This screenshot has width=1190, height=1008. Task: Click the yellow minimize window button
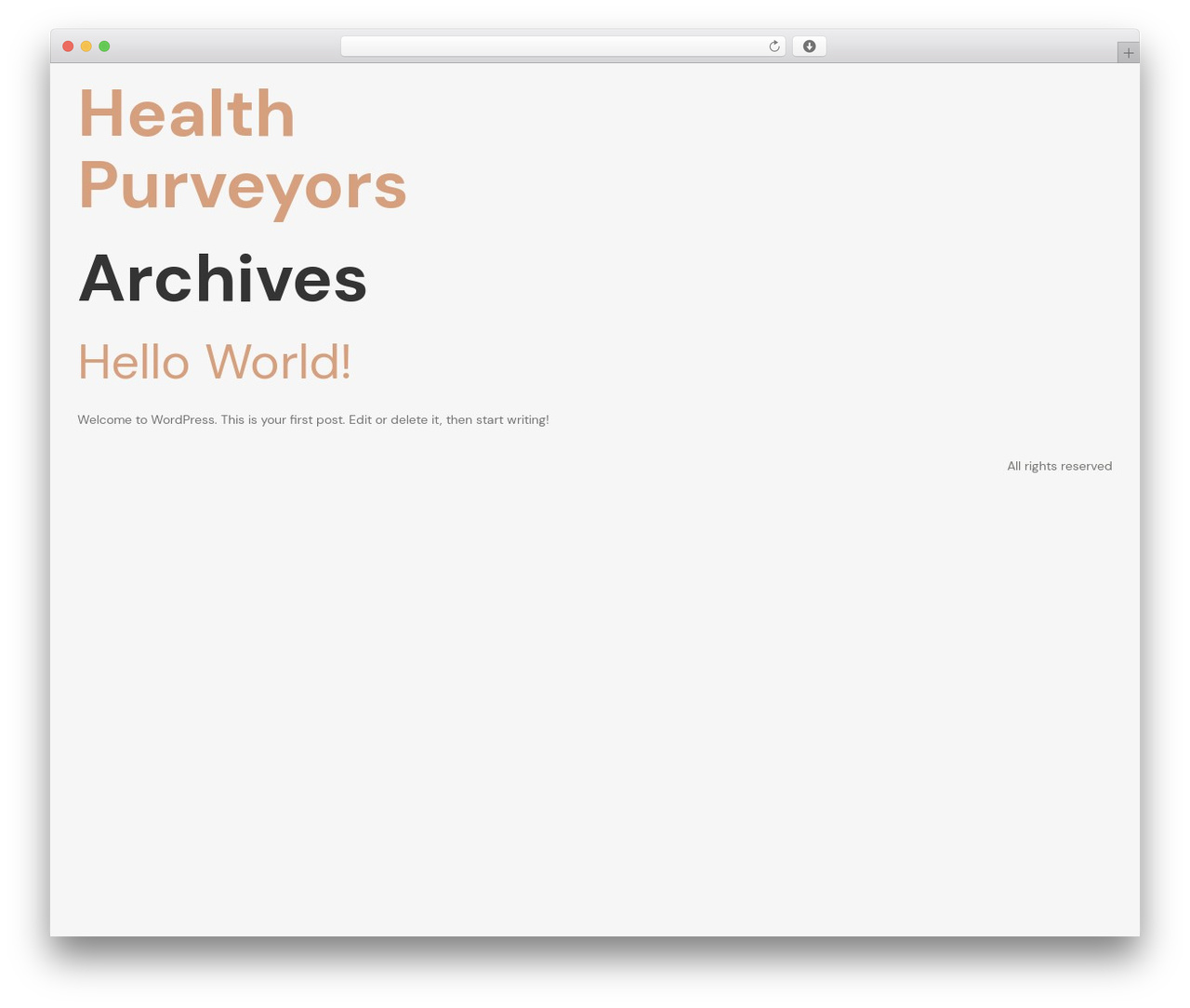coord(86,46)
